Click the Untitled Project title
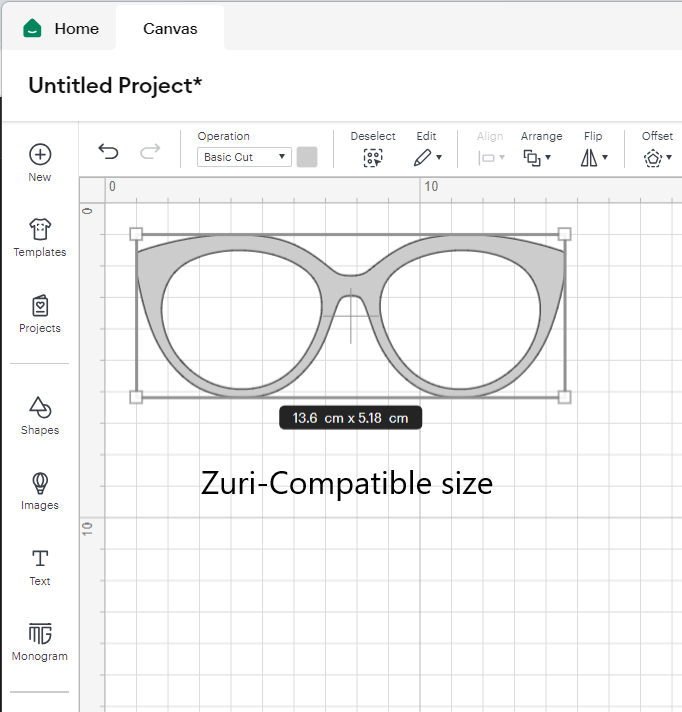 115,86
